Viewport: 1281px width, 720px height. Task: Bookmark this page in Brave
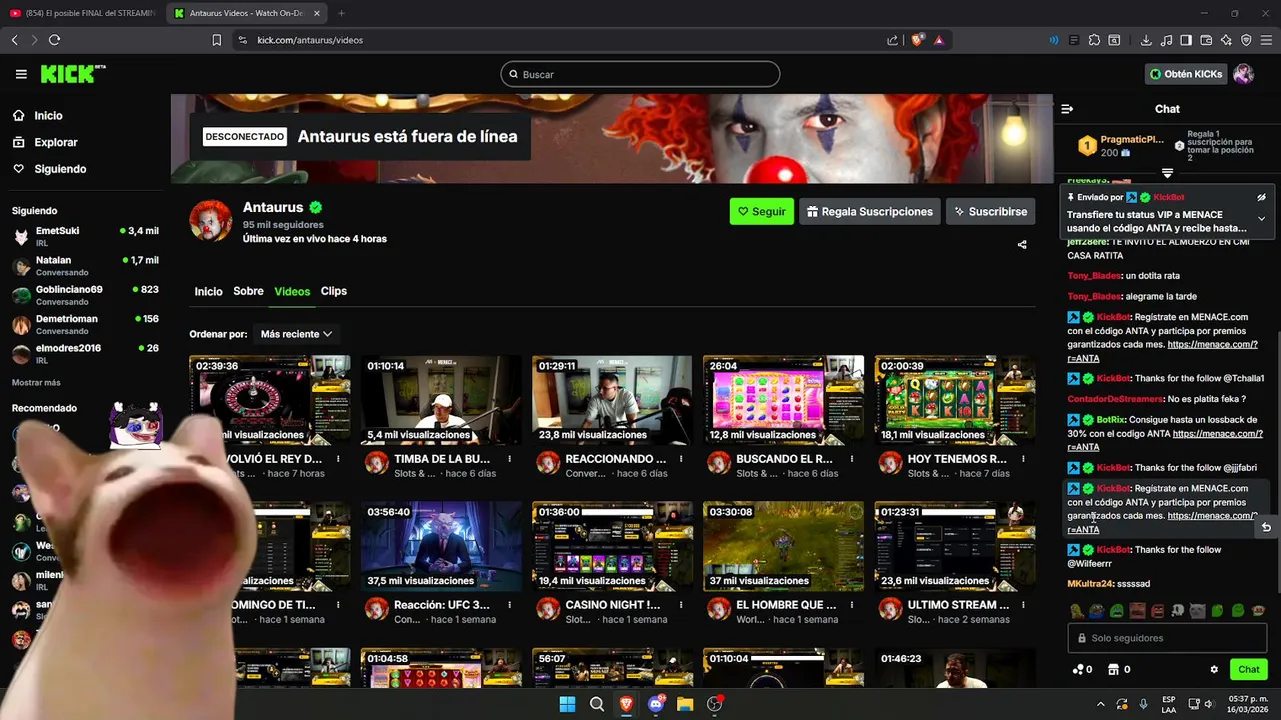coord(216,40)
